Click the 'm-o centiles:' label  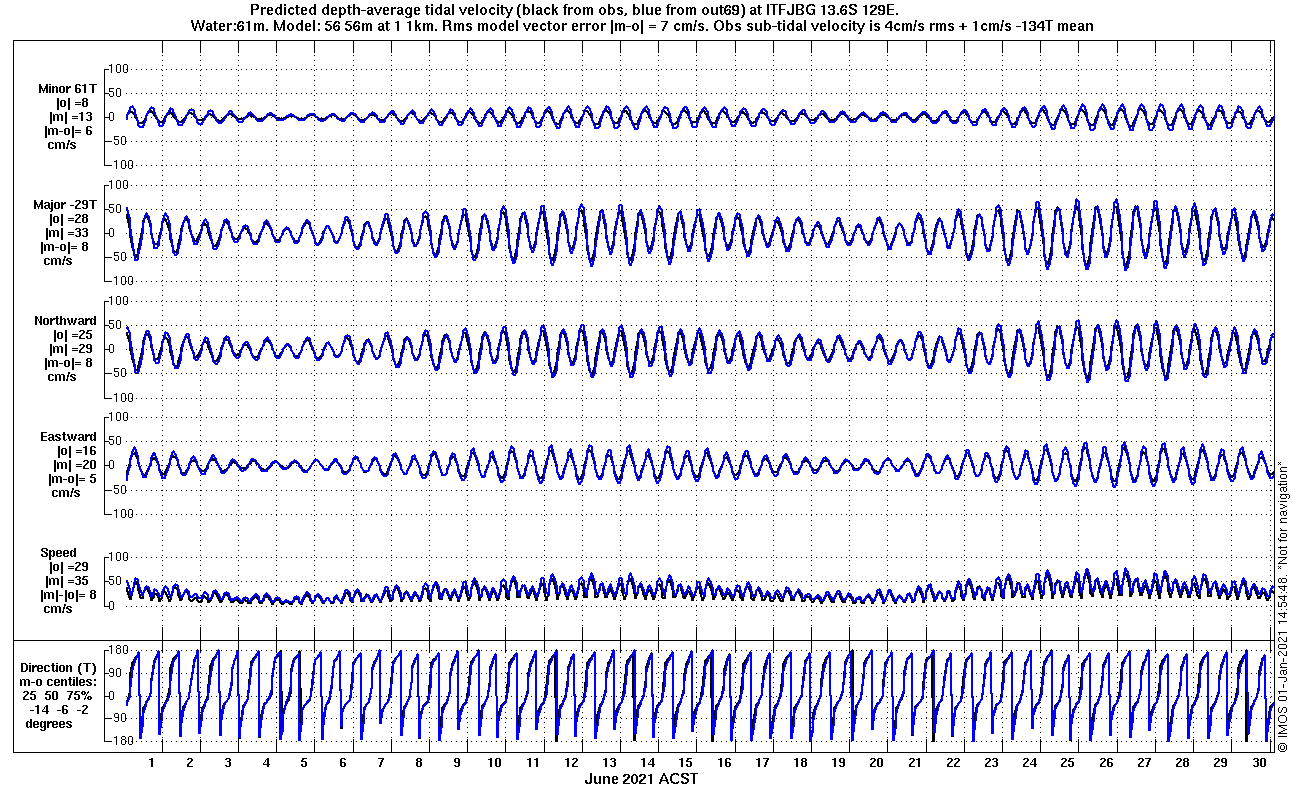[58, 681]
